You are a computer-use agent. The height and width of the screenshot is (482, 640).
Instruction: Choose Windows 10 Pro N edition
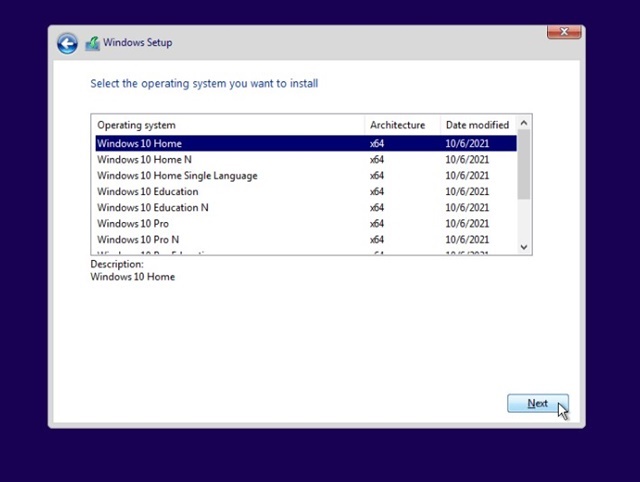306,239
